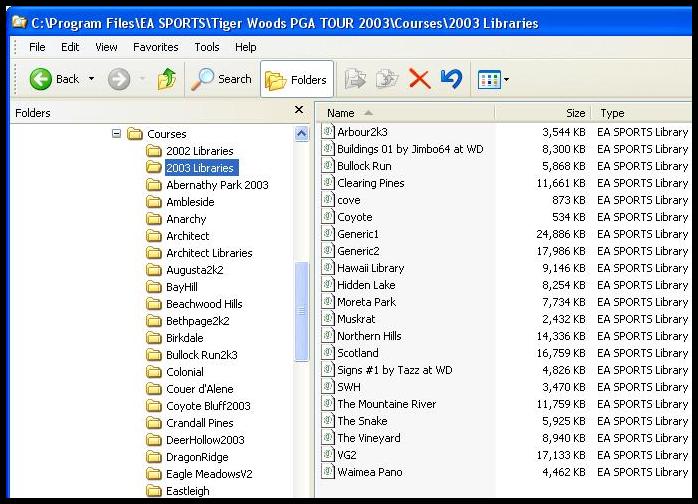Click the Architect Libraries folder icon
The height and width of the screenshot is (504, 698).
(154, 253)
